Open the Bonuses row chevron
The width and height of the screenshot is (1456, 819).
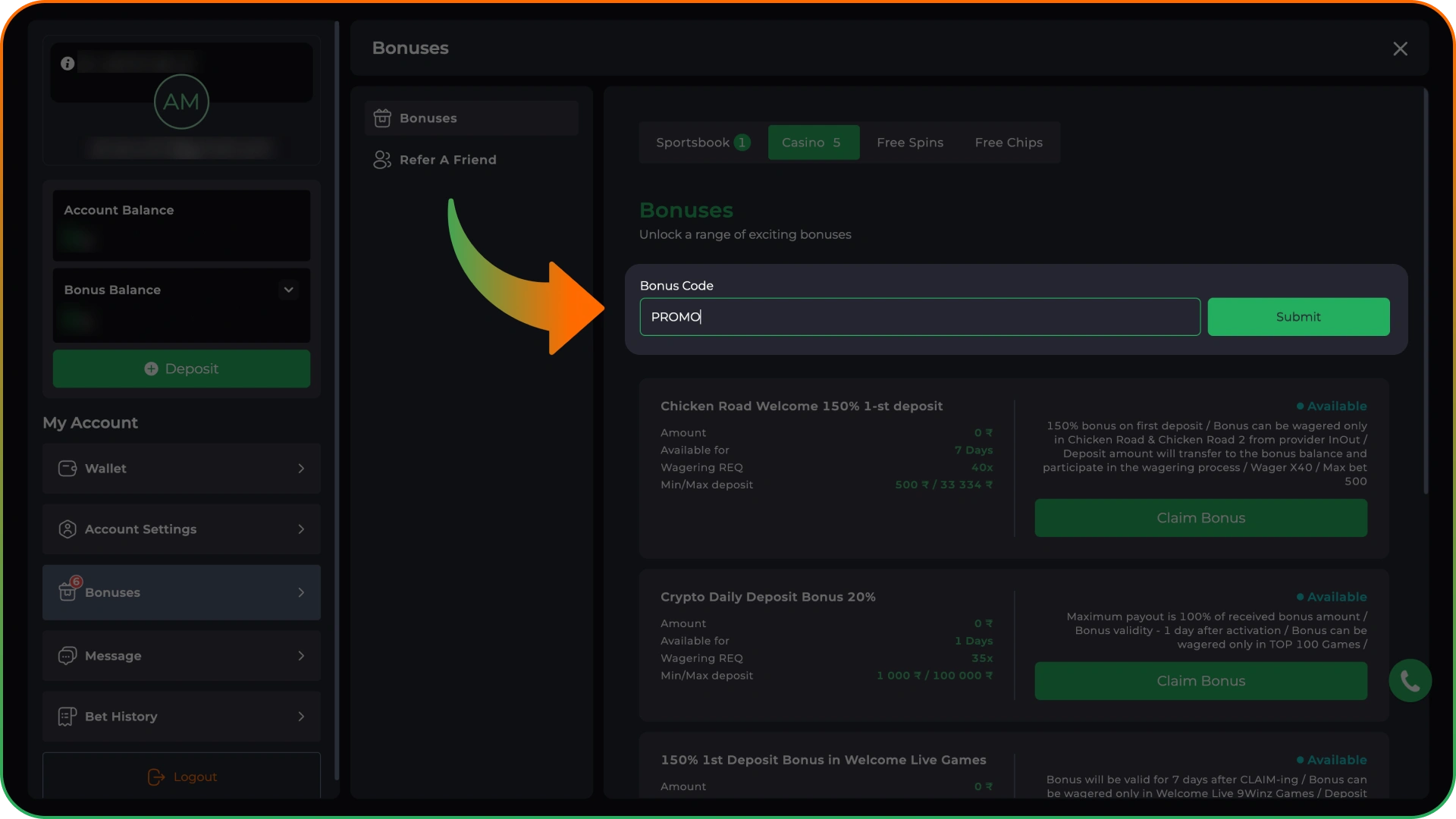(x=301, y=592)
